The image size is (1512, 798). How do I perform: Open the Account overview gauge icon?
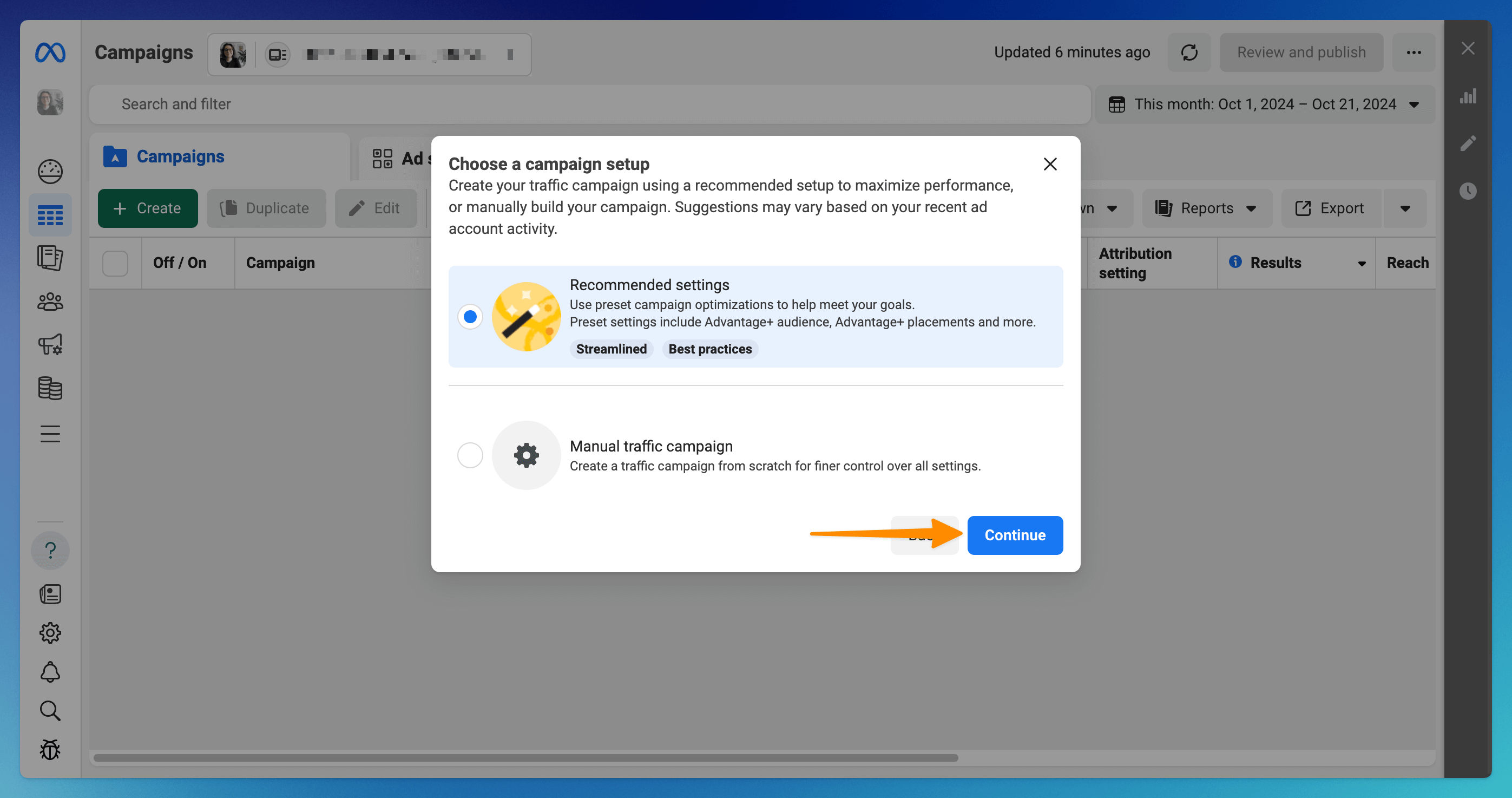(x=50, y=172)
